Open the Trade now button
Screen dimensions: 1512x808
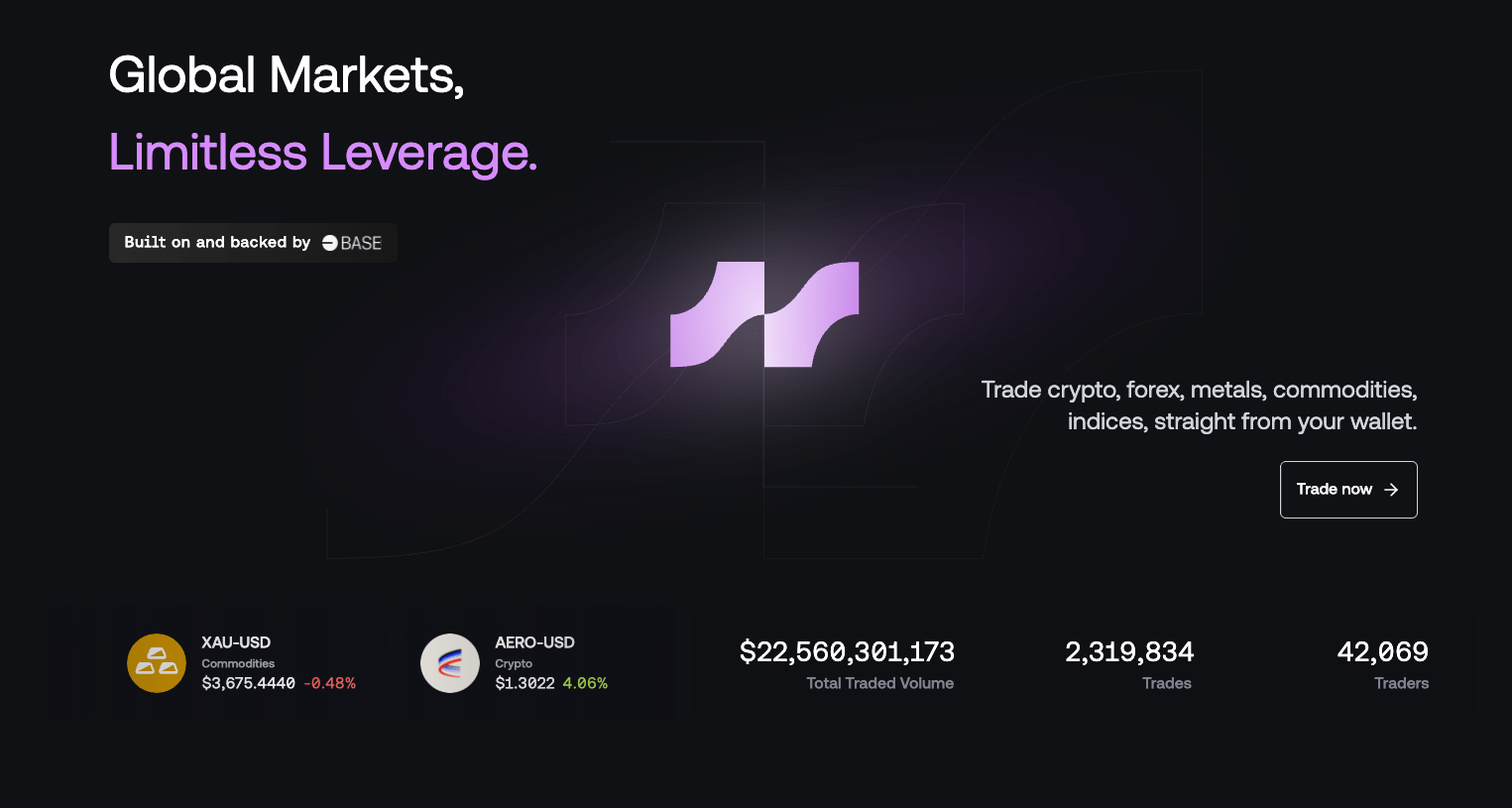pos(1348,490)
